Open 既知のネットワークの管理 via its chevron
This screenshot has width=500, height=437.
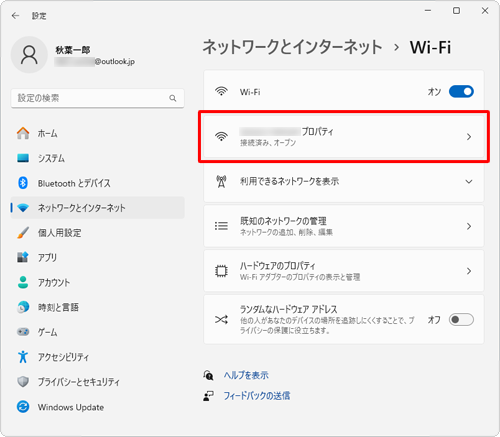pyautogui.click(x=469, y=226)
